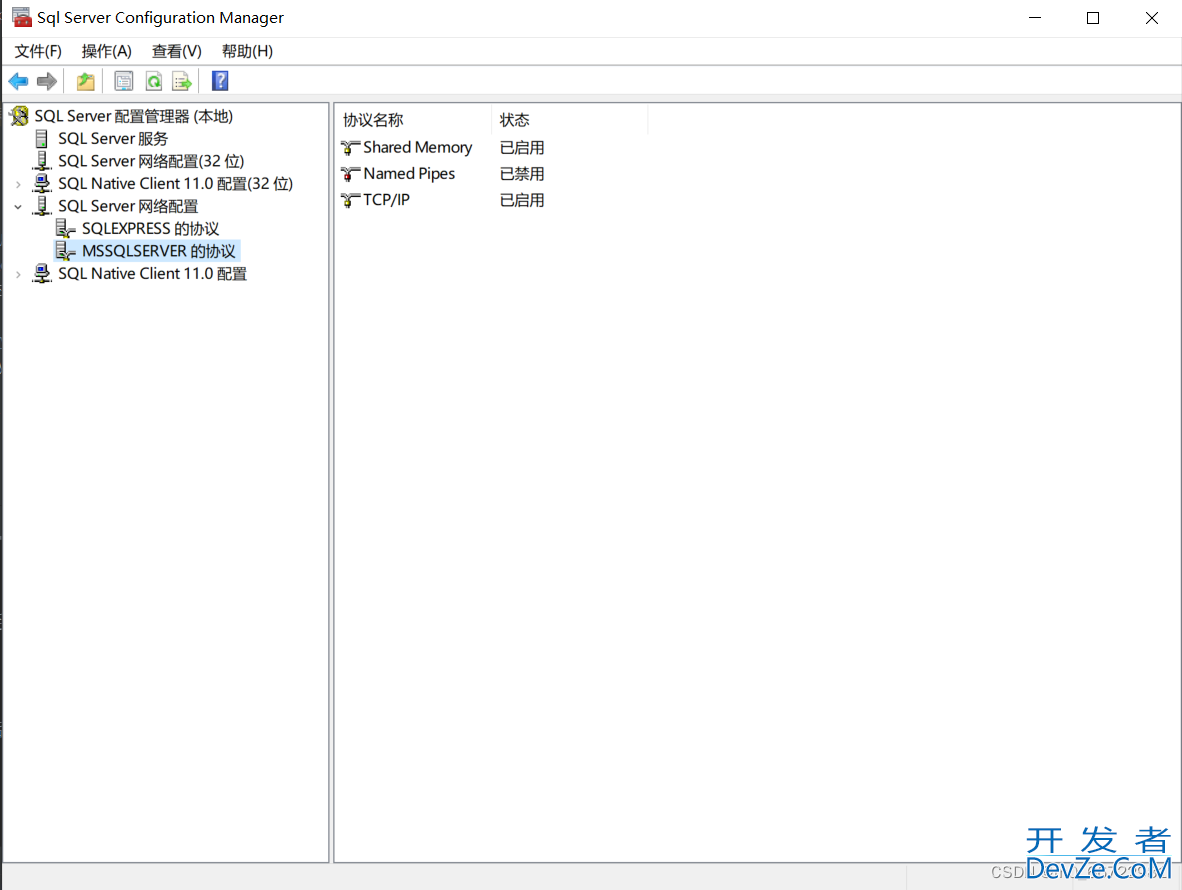Click the Named Pipes protocol icon
The height and width of the screenshot is (890, 1182).
click(351, 174)
